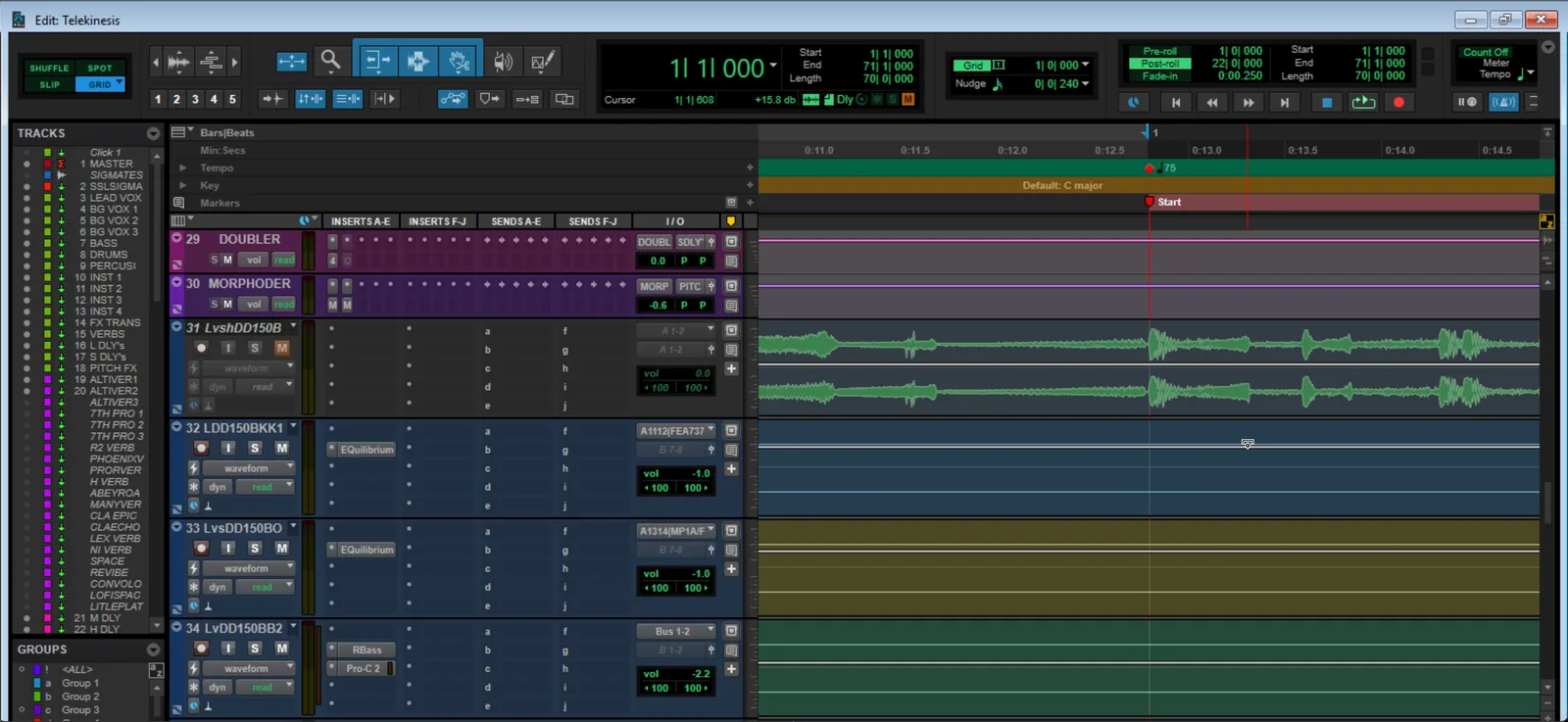Click the red Record transport button

[1398, 102]
